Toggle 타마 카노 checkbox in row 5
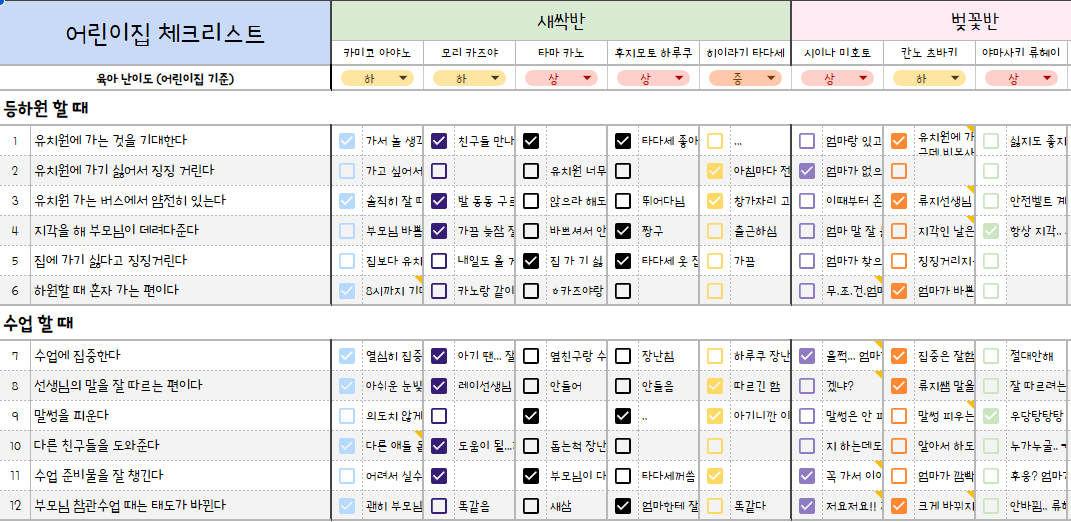The height and width of the screenshot is (522, 1071). (531, 260)
